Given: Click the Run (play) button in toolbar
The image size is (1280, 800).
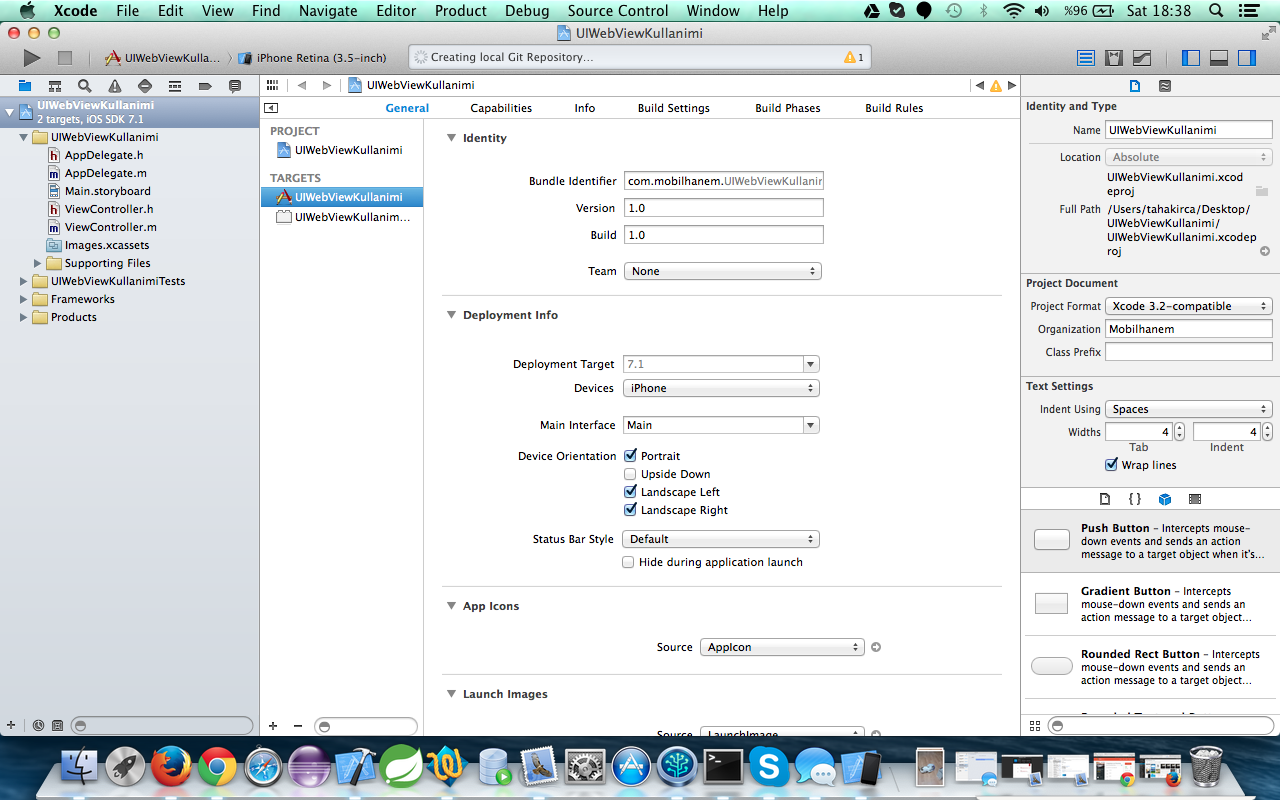Looking at the screenshot, I should point(31,58).
